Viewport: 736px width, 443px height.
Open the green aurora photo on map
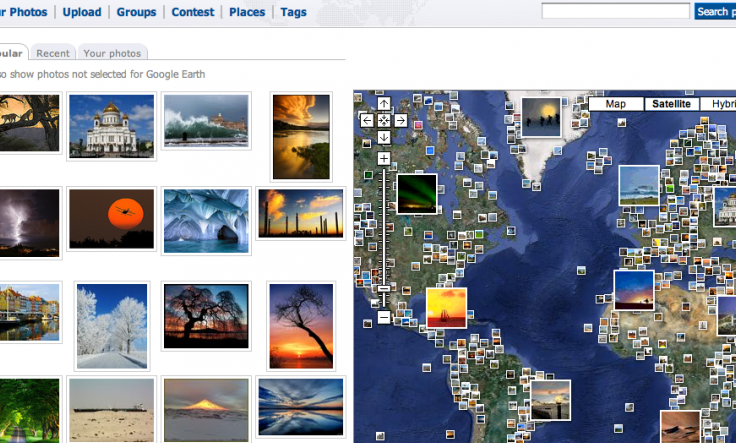417,194
